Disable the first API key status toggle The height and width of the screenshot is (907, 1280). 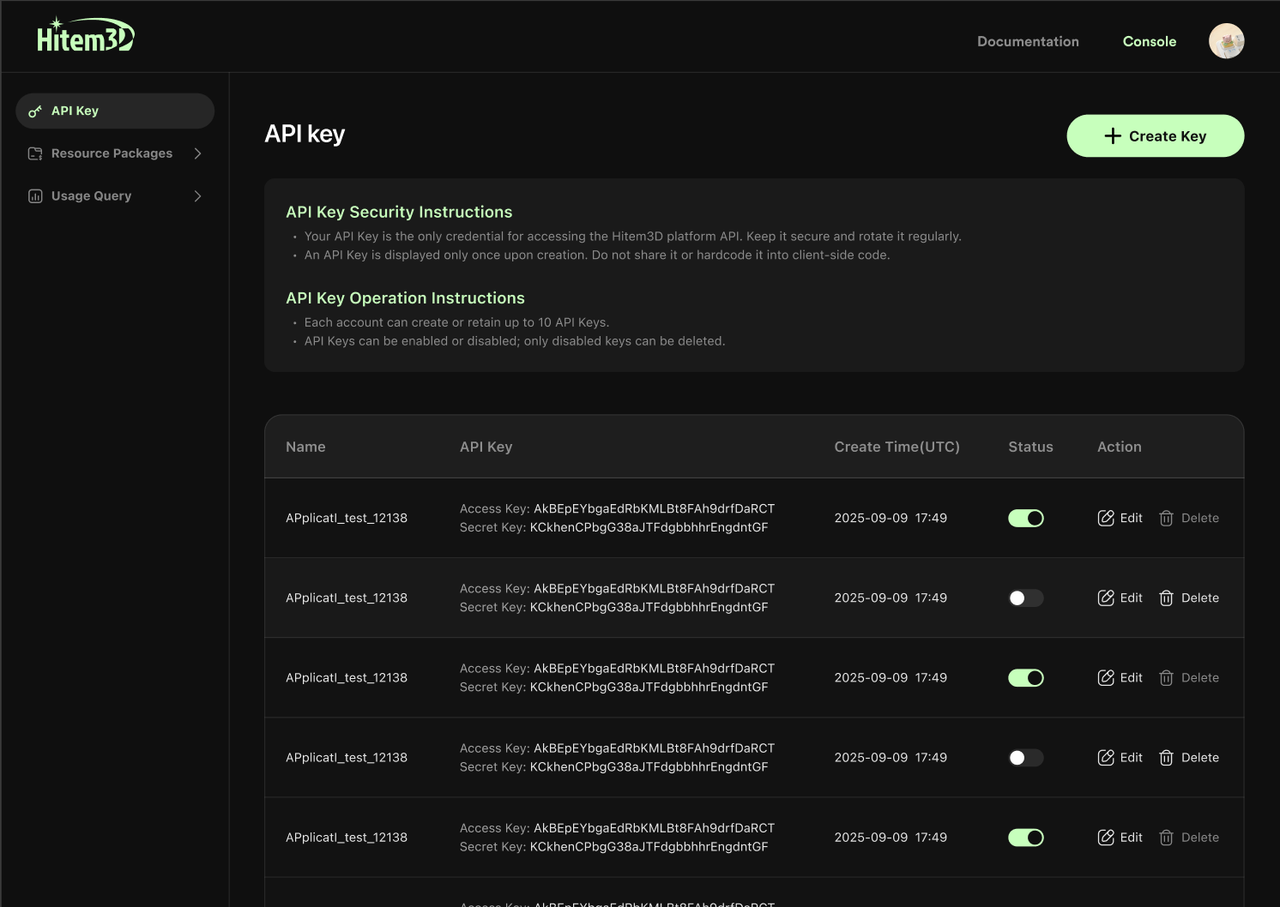[1026, 518]
